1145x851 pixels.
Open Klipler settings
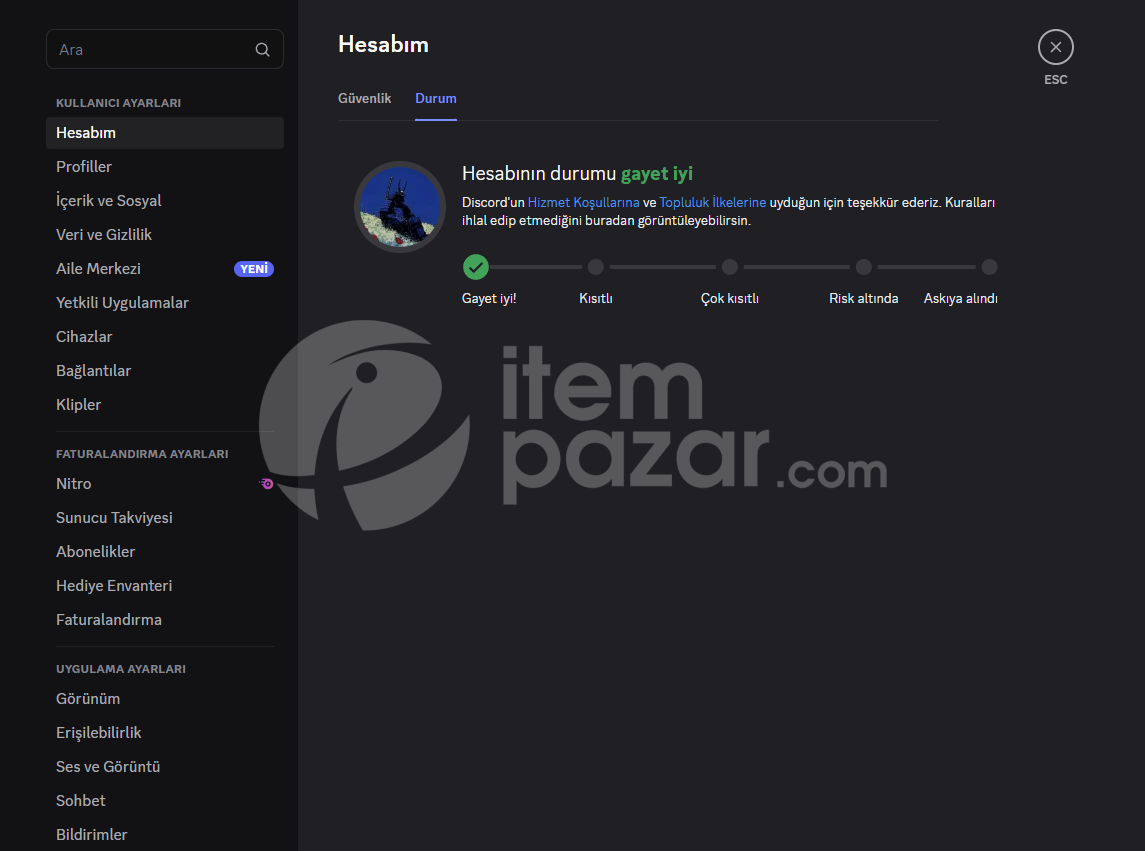tap(164, 405)
